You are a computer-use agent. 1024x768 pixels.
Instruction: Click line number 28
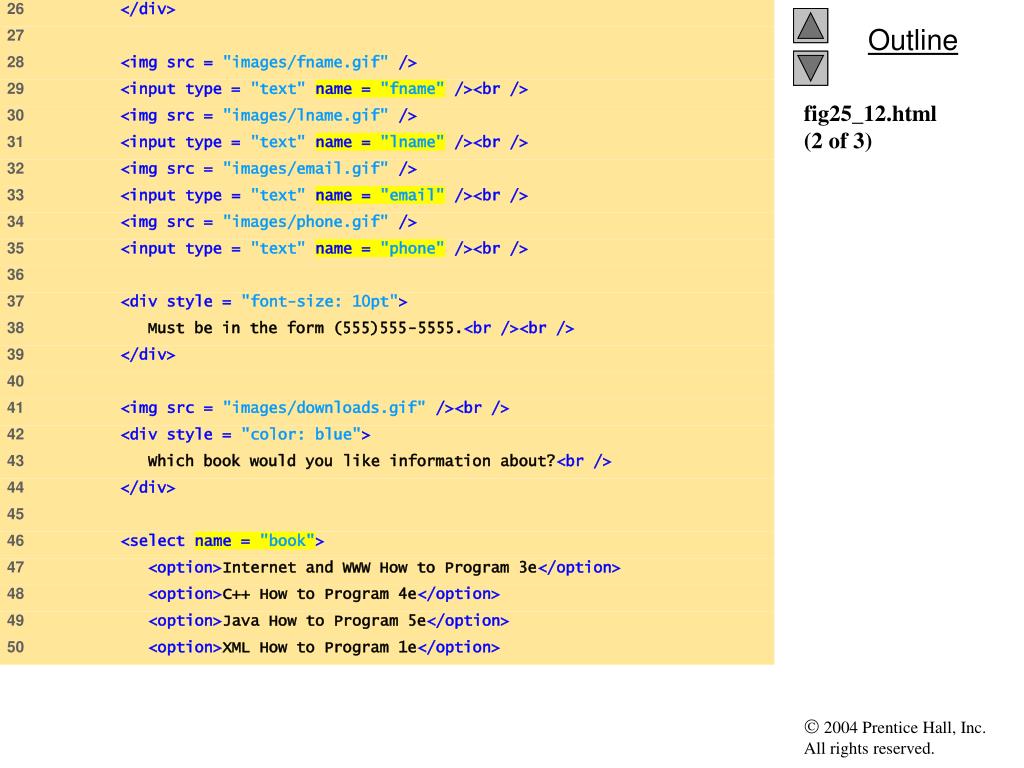15,62
